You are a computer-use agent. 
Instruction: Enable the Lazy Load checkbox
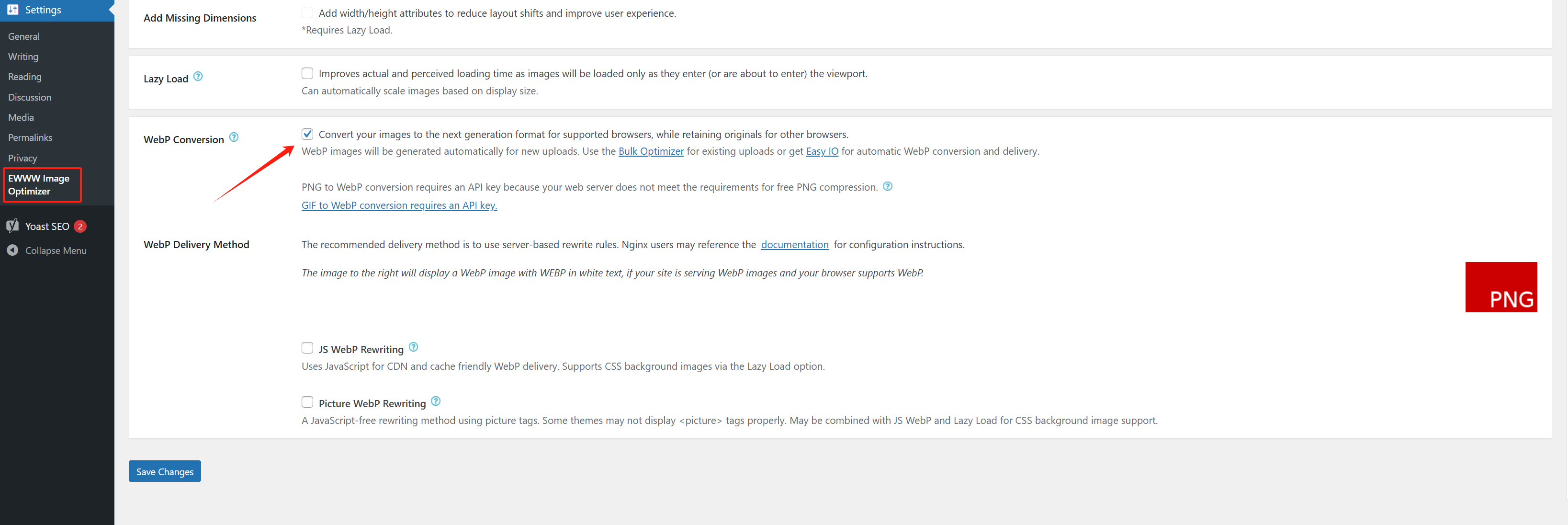[x=307, y=74]
